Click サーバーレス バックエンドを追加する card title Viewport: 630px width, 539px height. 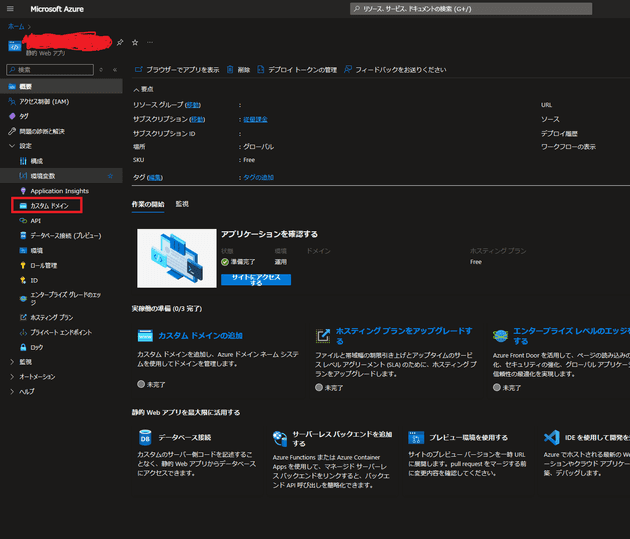[342, 439]
